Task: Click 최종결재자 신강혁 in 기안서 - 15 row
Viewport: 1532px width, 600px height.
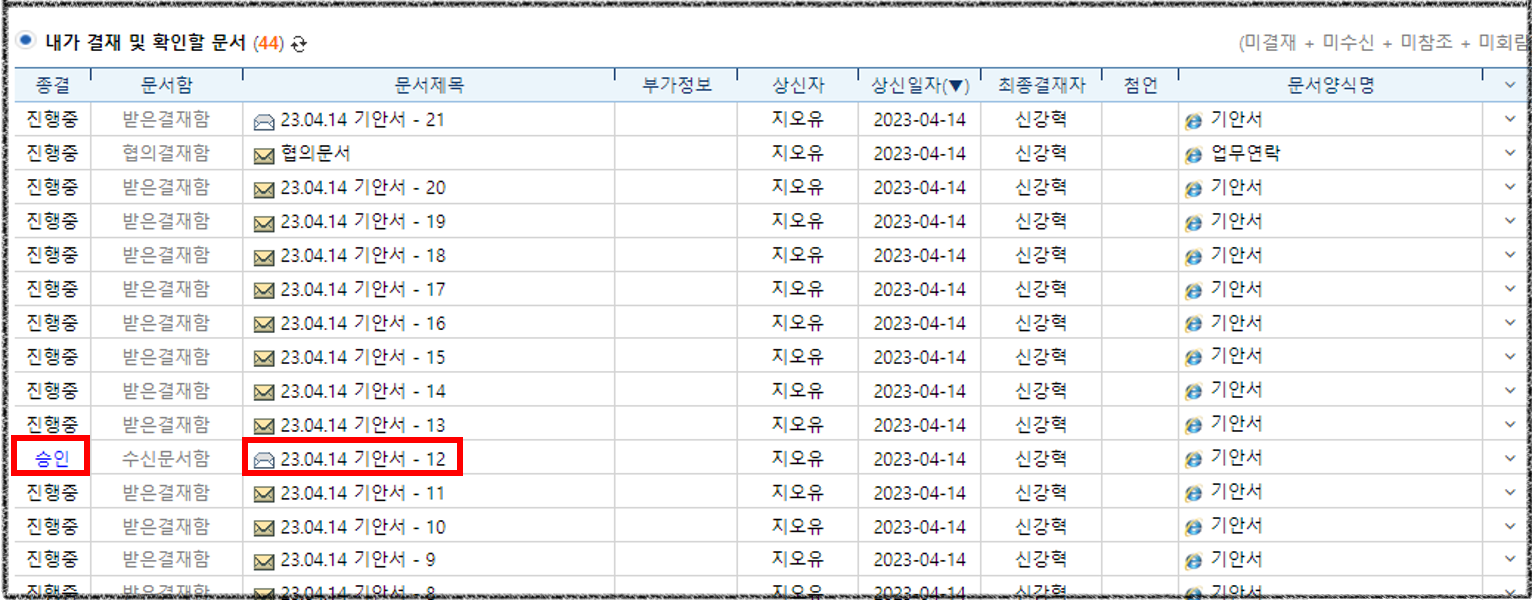Action: [1040, 357]
